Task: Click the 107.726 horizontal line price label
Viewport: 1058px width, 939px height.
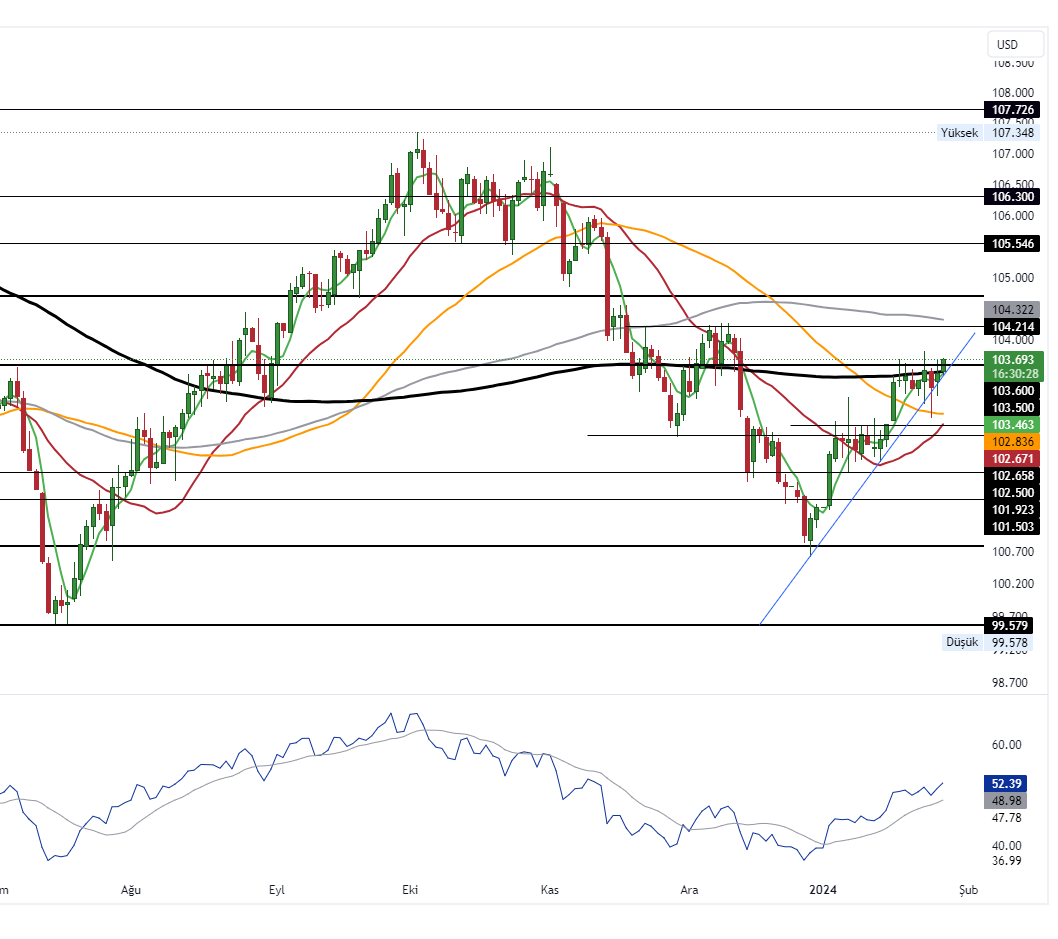Action: point(1012,109)
